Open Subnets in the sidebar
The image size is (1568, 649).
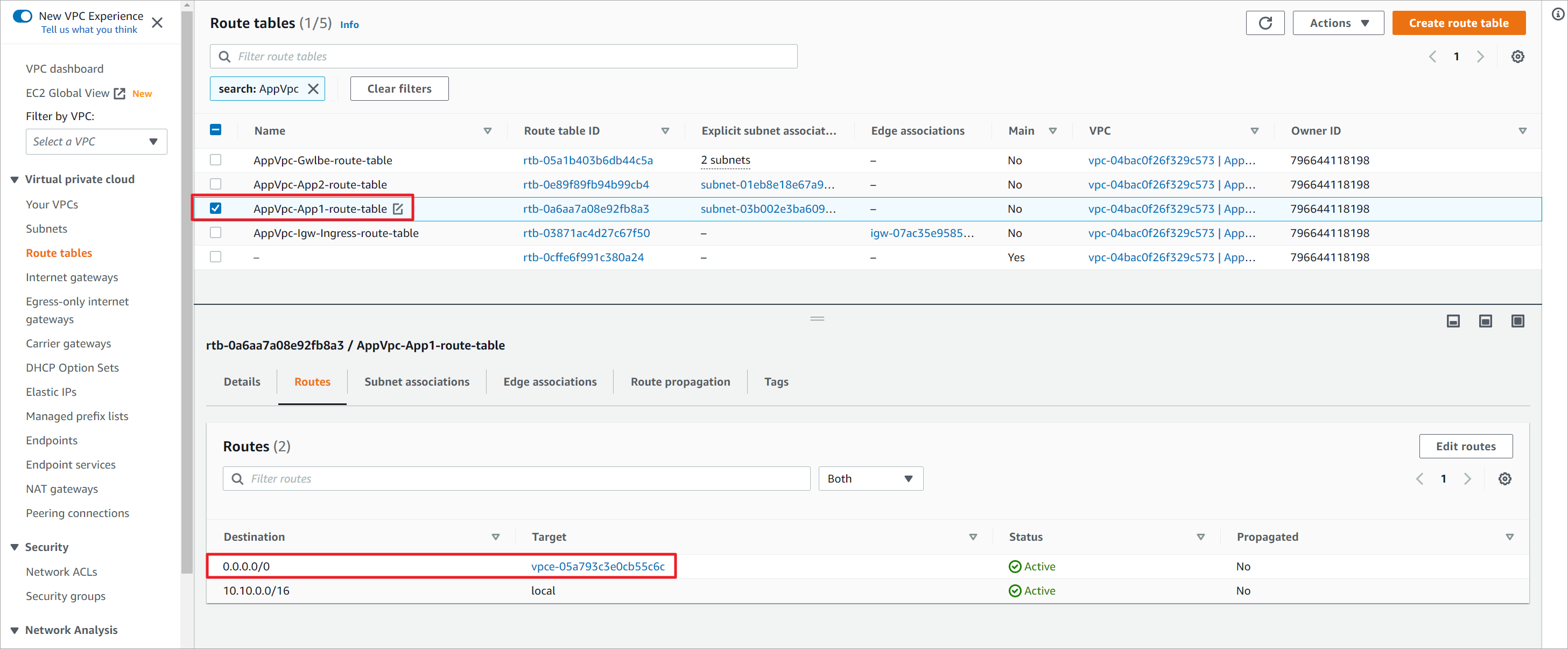click(46, 229)
